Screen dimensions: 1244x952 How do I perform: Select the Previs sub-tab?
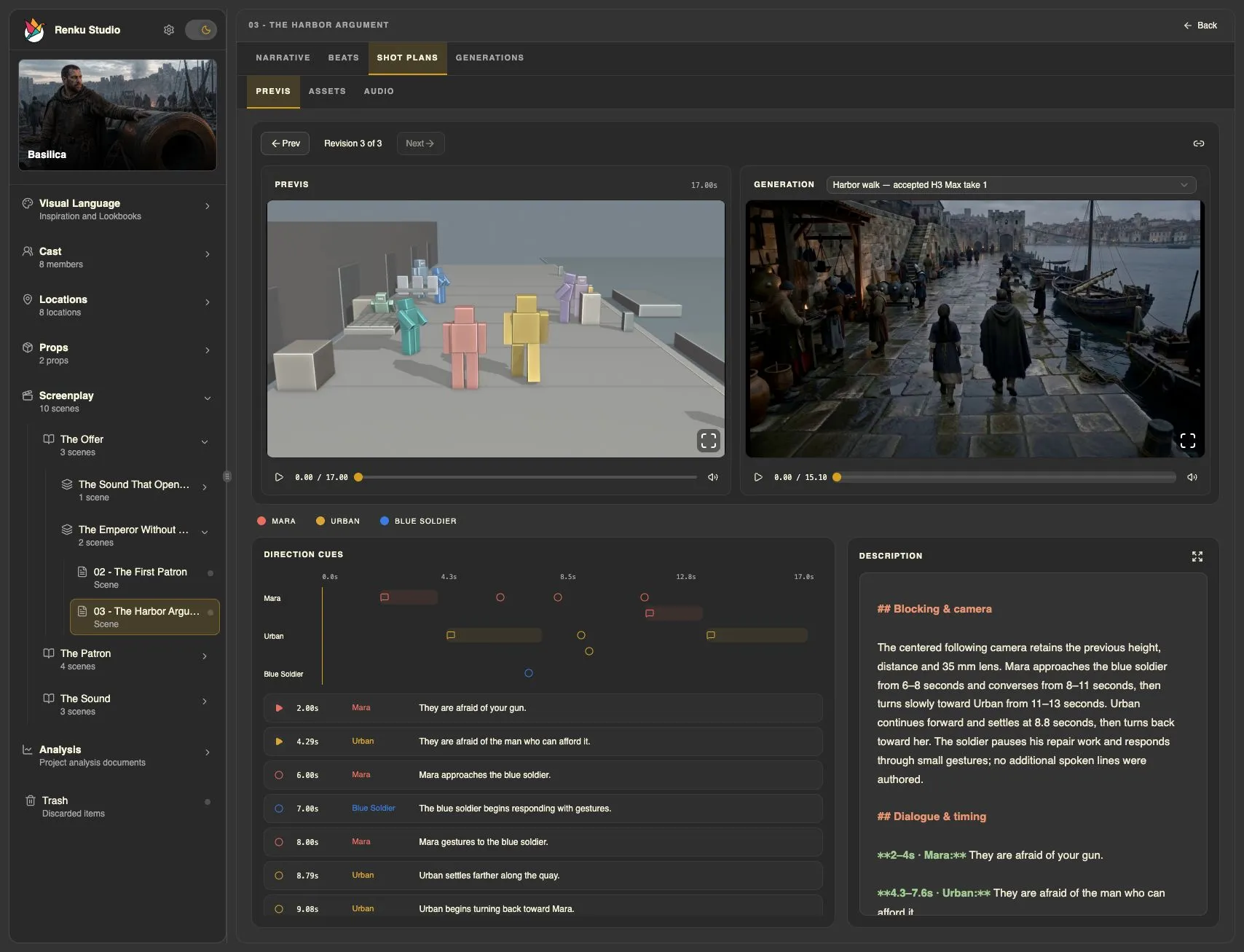pyautogui.click(x=273, y=91)
